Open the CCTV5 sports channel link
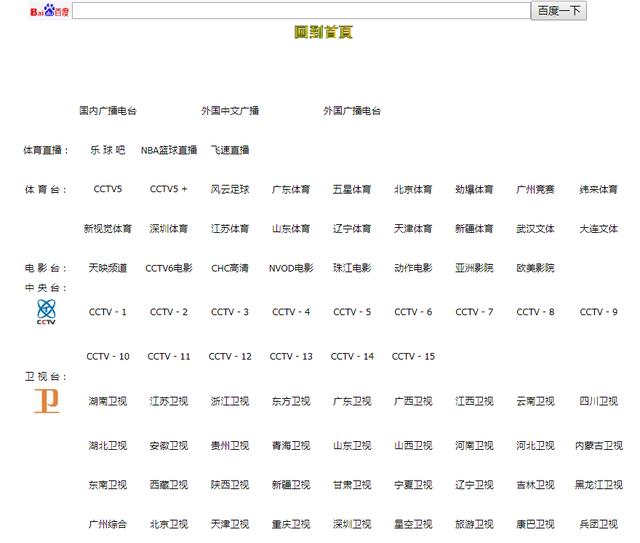Image resolution: width=640 pixels, height=543 pixels. click(108, 189)
